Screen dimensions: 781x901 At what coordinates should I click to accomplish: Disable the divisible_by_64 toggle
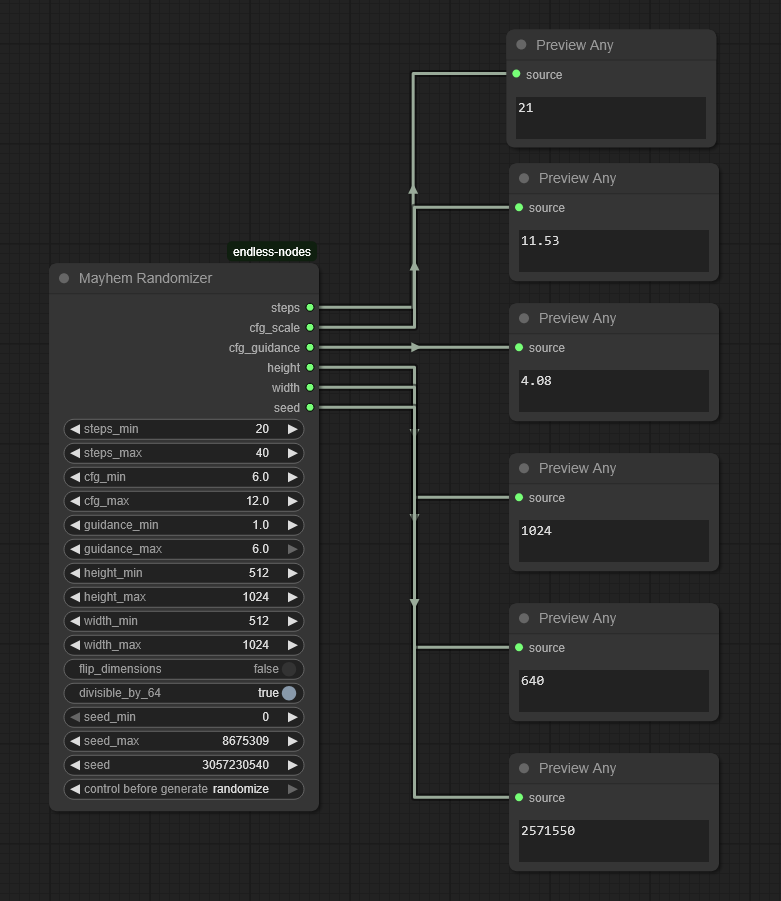click(x=288, y=693)
